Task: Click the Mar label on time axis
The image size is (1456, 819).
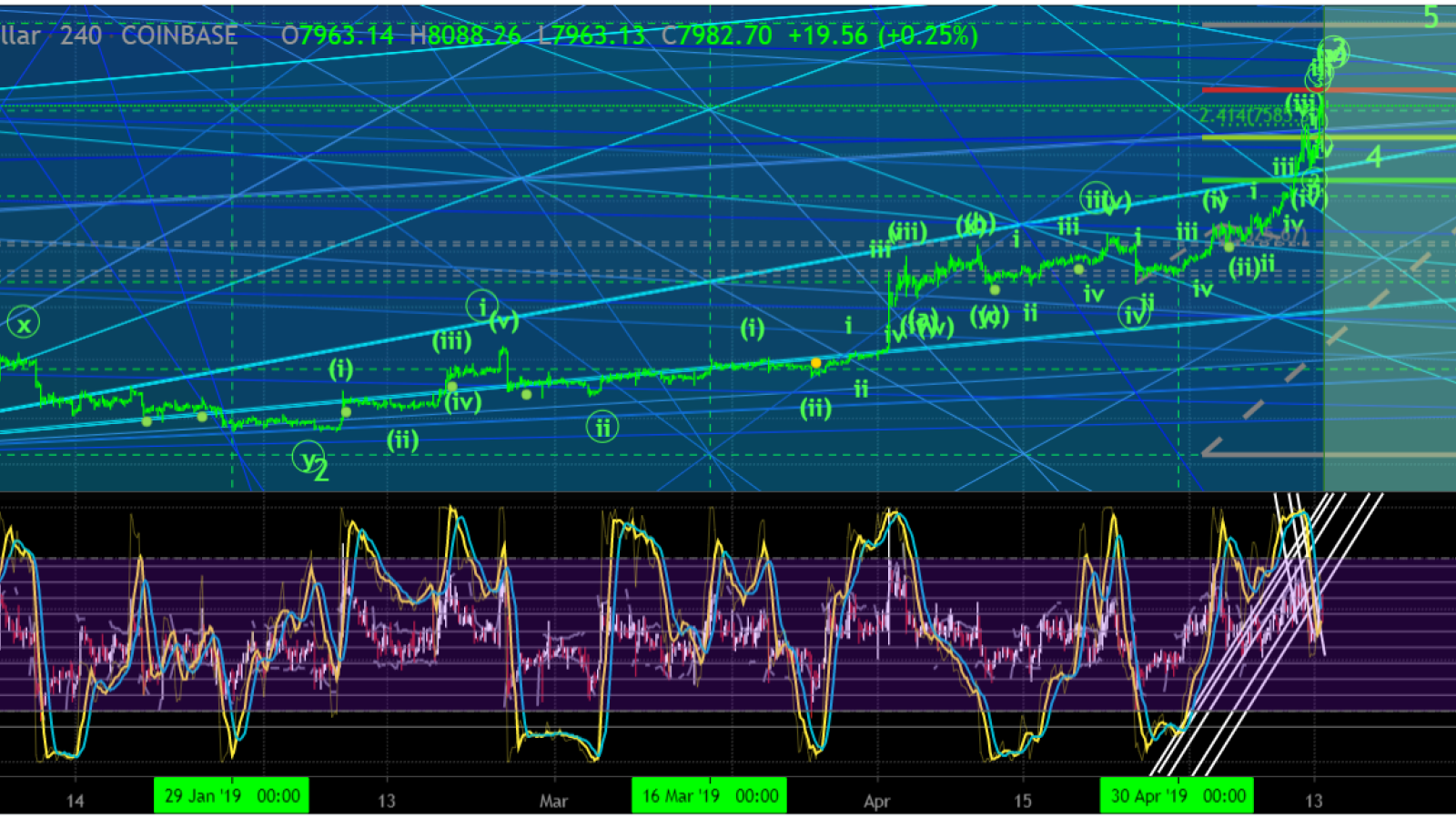Action: point(553,802)
